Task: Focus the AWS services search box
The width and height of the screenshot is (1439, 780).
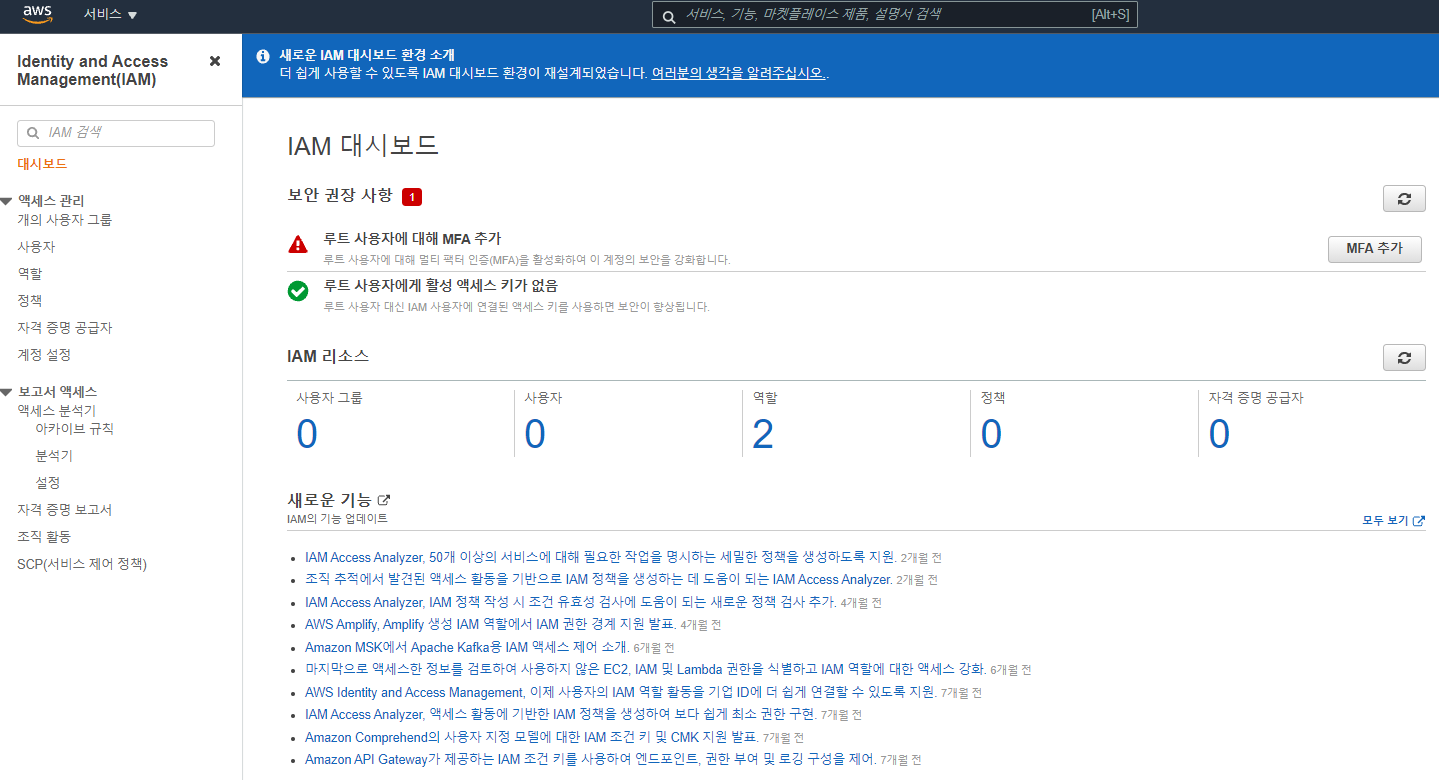Action: click(x=894, y=14)
